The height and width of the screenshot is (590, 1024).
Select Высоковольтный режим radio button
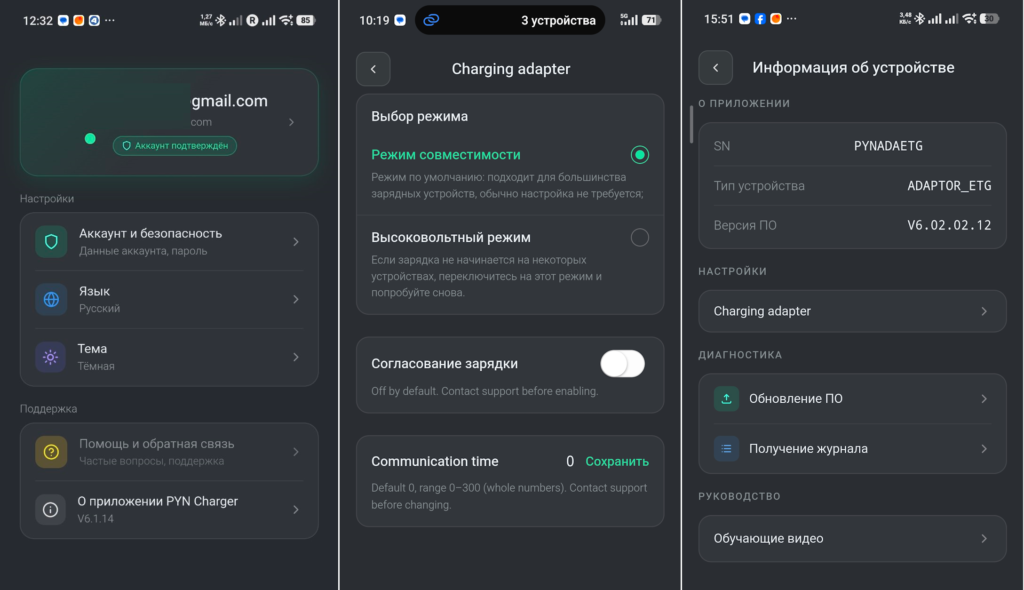pos(639,237)
